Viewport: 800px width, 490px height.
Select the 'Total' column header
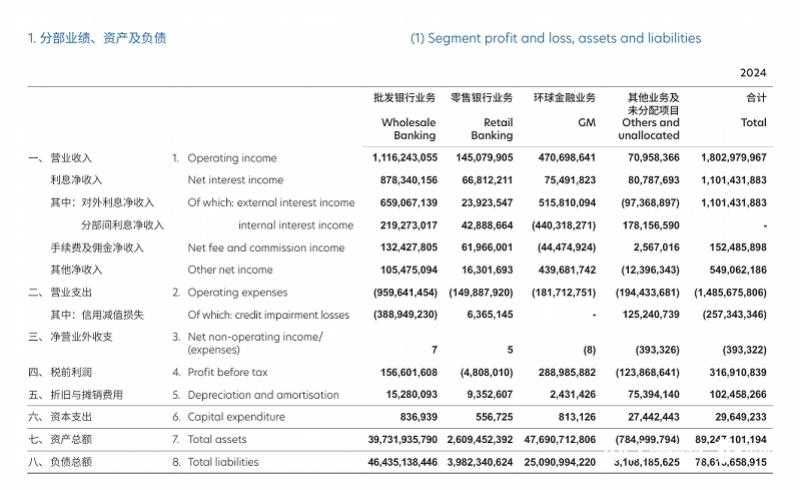[754, 123]
